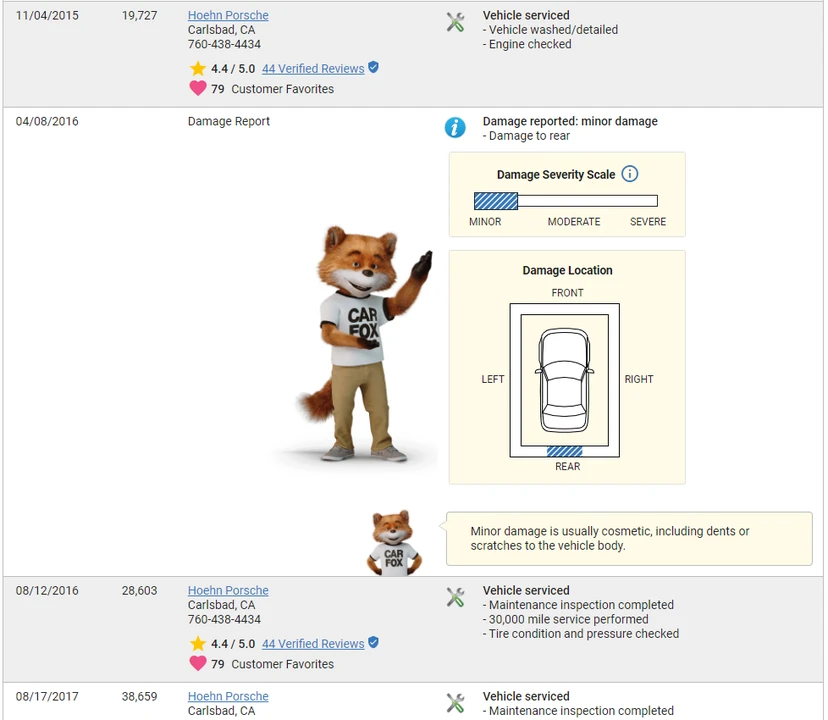Click the mileage value 38,659
The width and height of the screenshot is (828, 720).
(139, 696)
